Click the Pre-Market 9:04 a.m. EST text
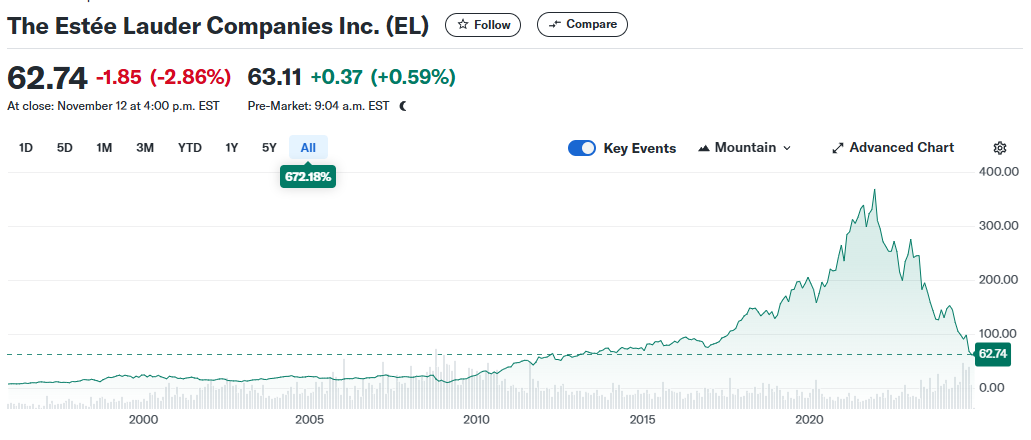1031x440 pixels. point(318,105)
